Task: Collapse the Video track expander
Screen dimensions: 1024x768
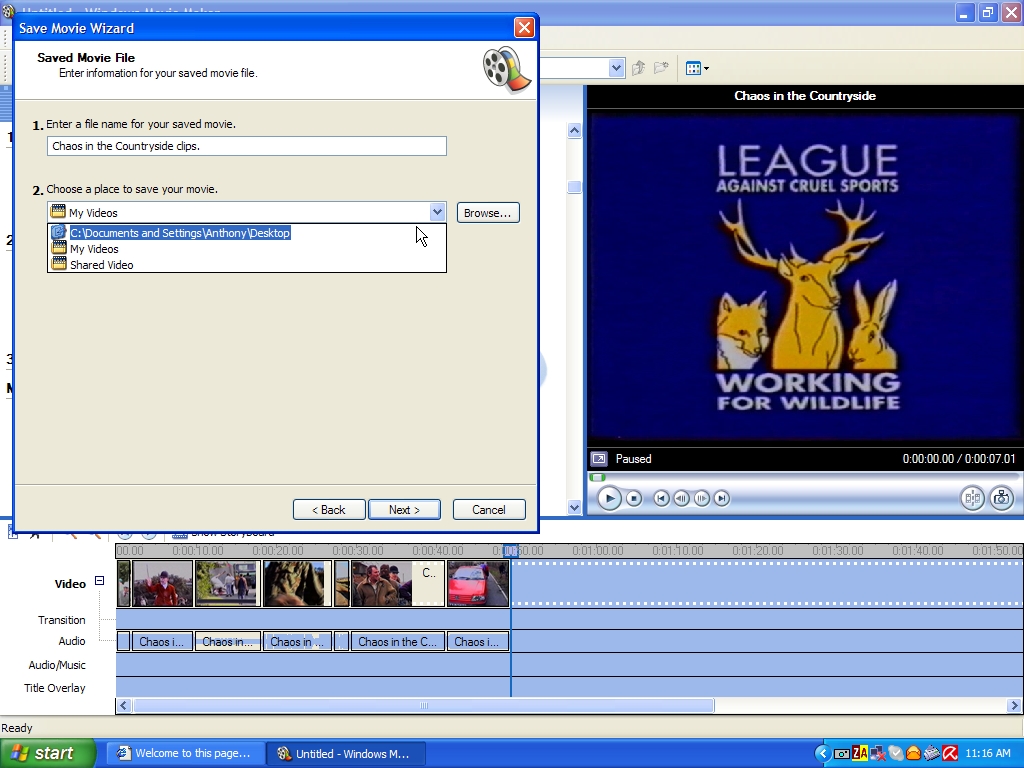Action: tap(99, 581)
